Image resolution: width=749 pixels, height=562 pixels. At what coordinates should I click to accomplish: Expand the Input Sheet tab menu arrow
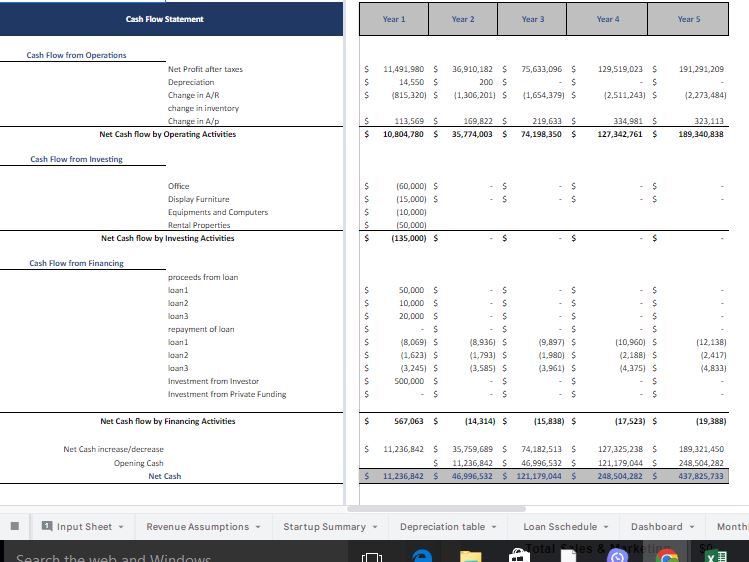[x=121, y=527]
